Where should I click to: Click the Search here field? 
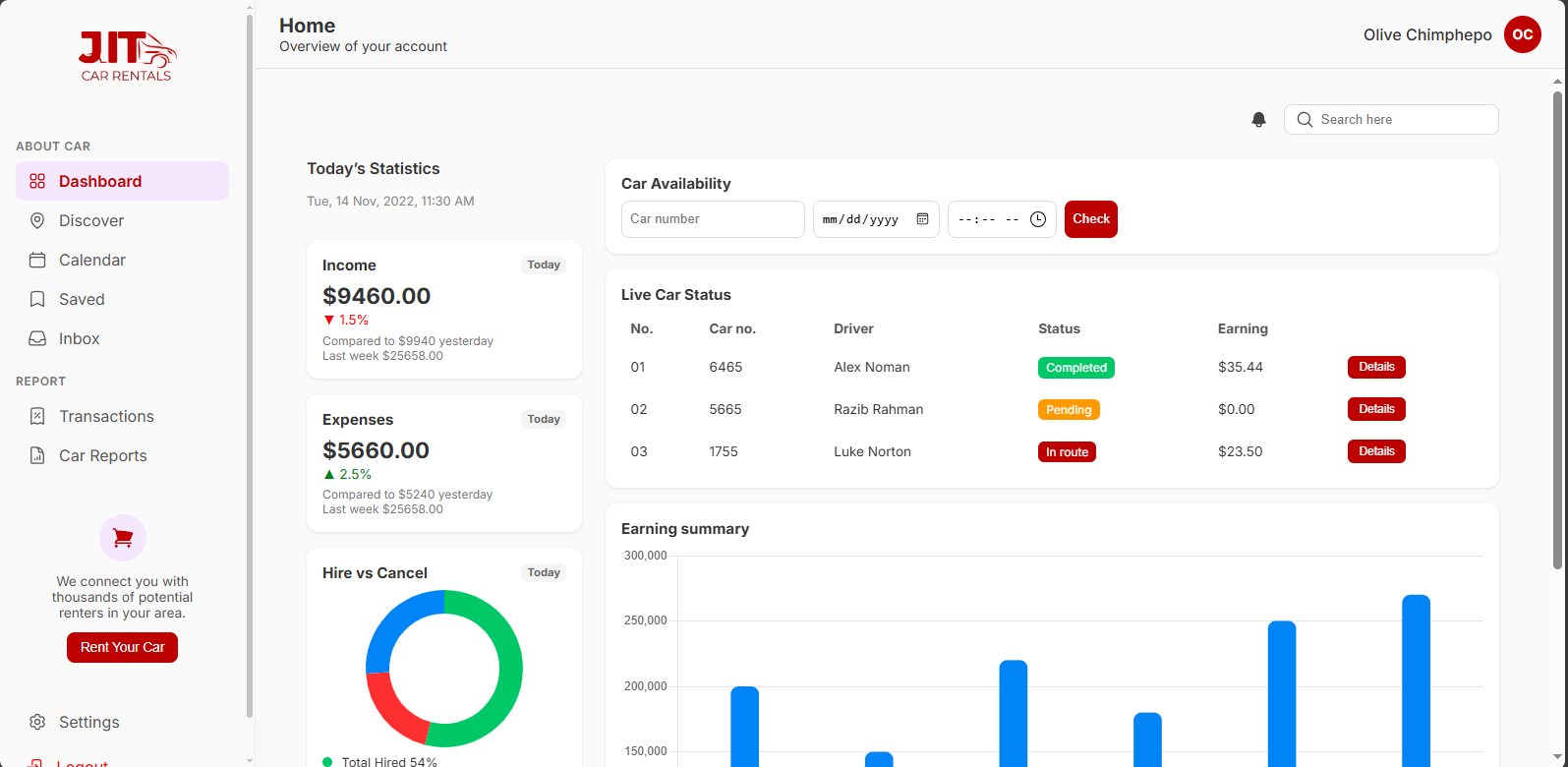click(x=1391, y=119)
